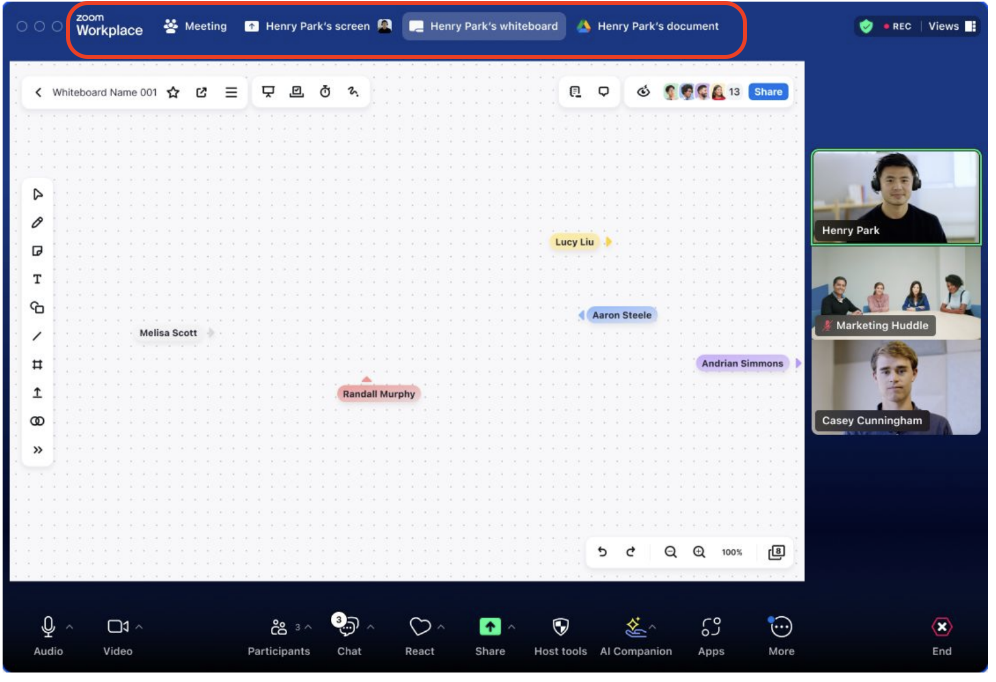Open the notes panel icon

[x=575, y=92]
